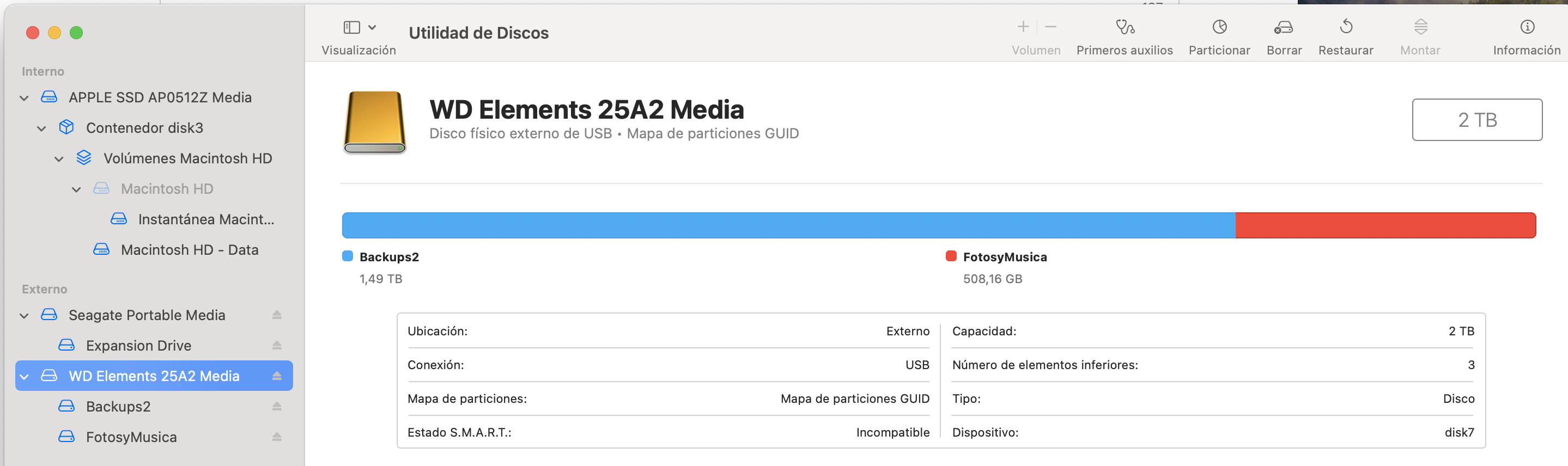Viewport: 1568px width, 466px height.
Task: Eject the Seagate Portable Media disk
Action: [277, 315]
